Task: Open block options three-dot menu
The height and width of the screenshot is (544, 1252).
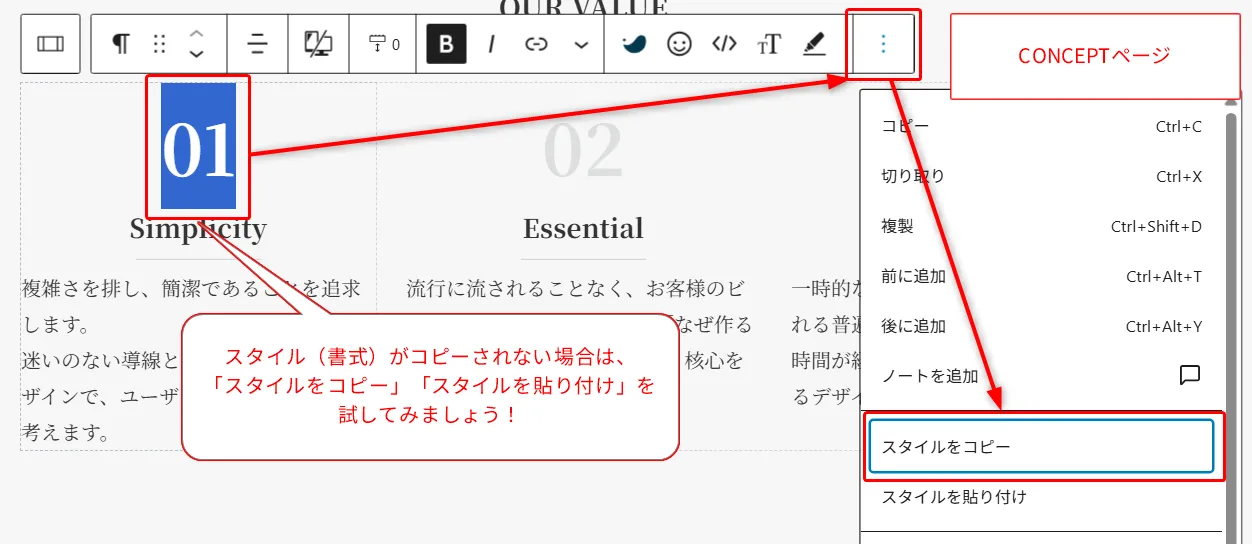Action: (x=882, y=44)
